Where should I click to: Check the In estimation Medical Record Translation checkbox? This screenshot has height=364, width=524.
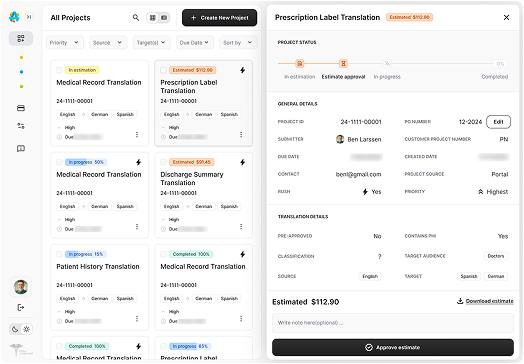click(x=59, y=70)
